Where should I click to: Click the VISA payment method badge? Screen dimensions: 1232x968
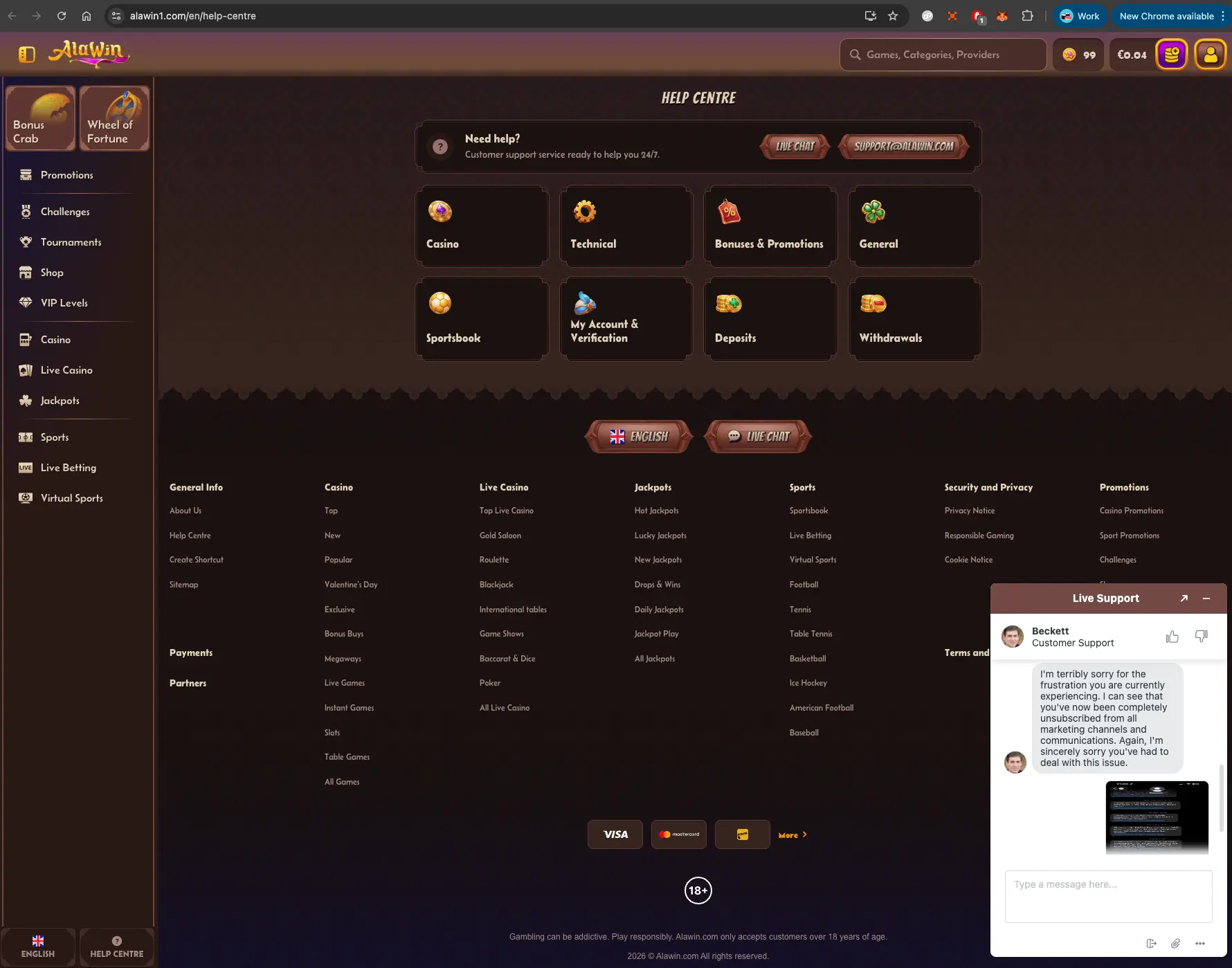pyautogui.click(x=615, y=834)
